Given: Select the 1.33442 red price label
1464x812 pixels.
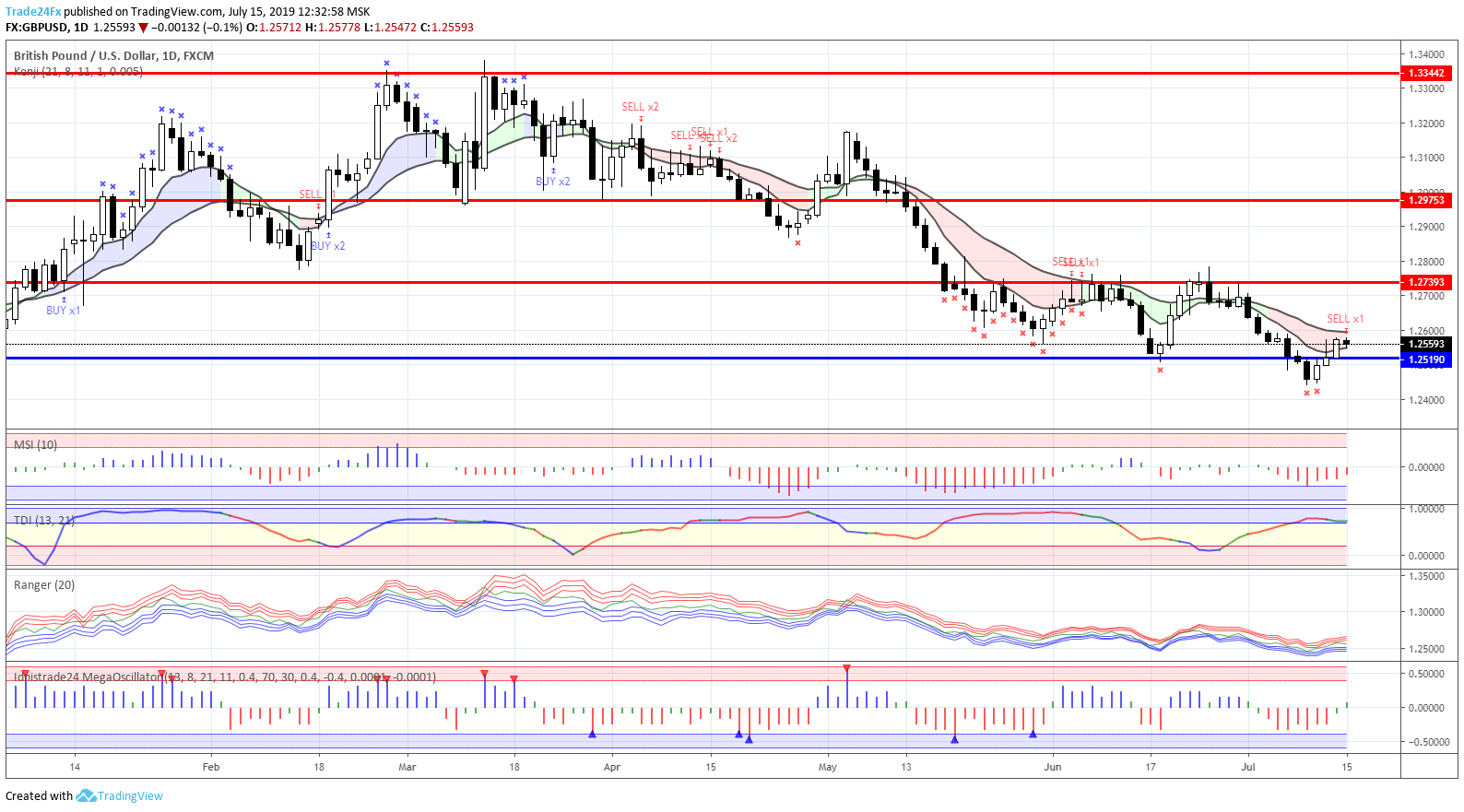Looking at the screenshot, I should tap(1426, 73).
